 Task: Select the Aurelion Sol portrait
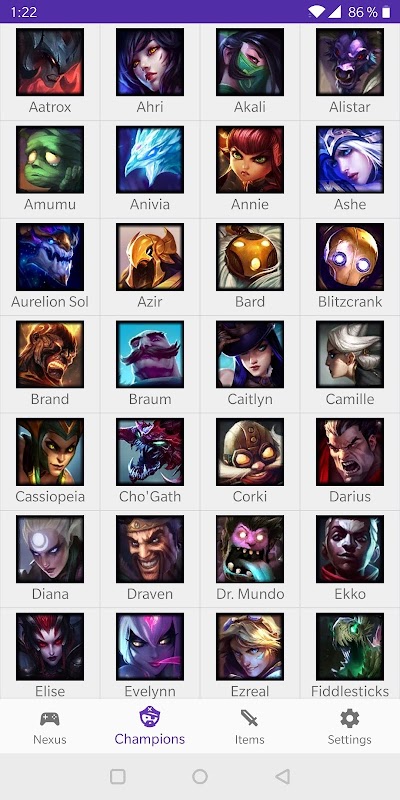pos(50,257)
